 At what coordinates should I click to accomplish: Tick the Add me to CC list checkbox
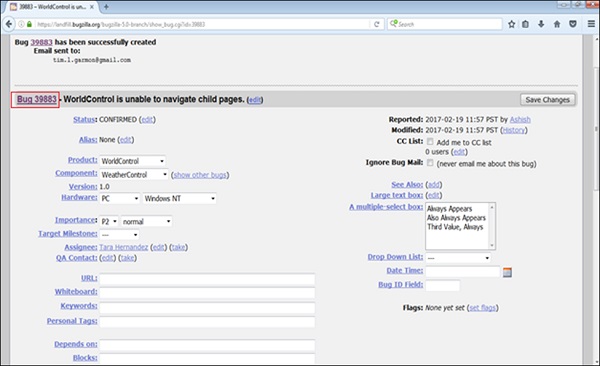point(430,142)
